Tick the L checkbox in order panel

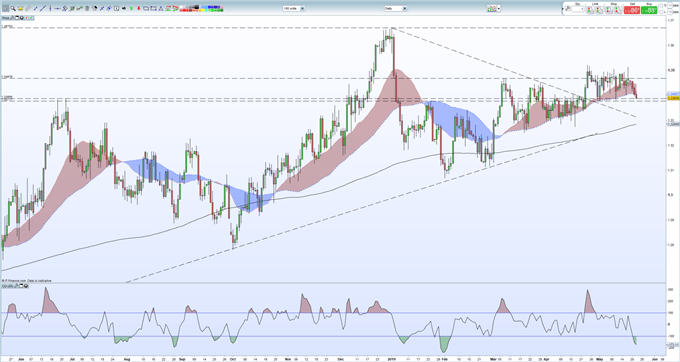[661, 12]
